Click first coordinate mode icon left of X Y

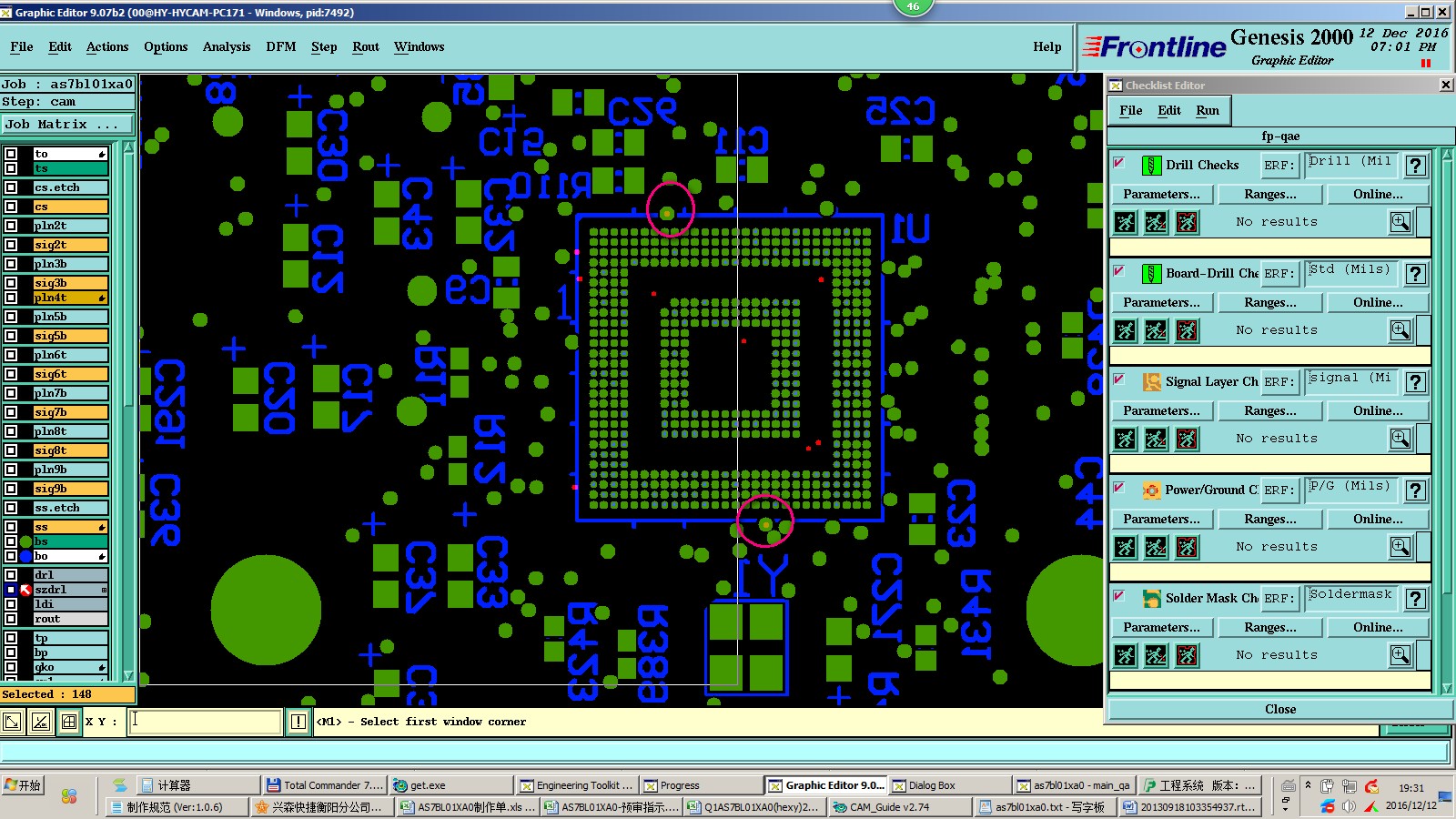[12, 722]
